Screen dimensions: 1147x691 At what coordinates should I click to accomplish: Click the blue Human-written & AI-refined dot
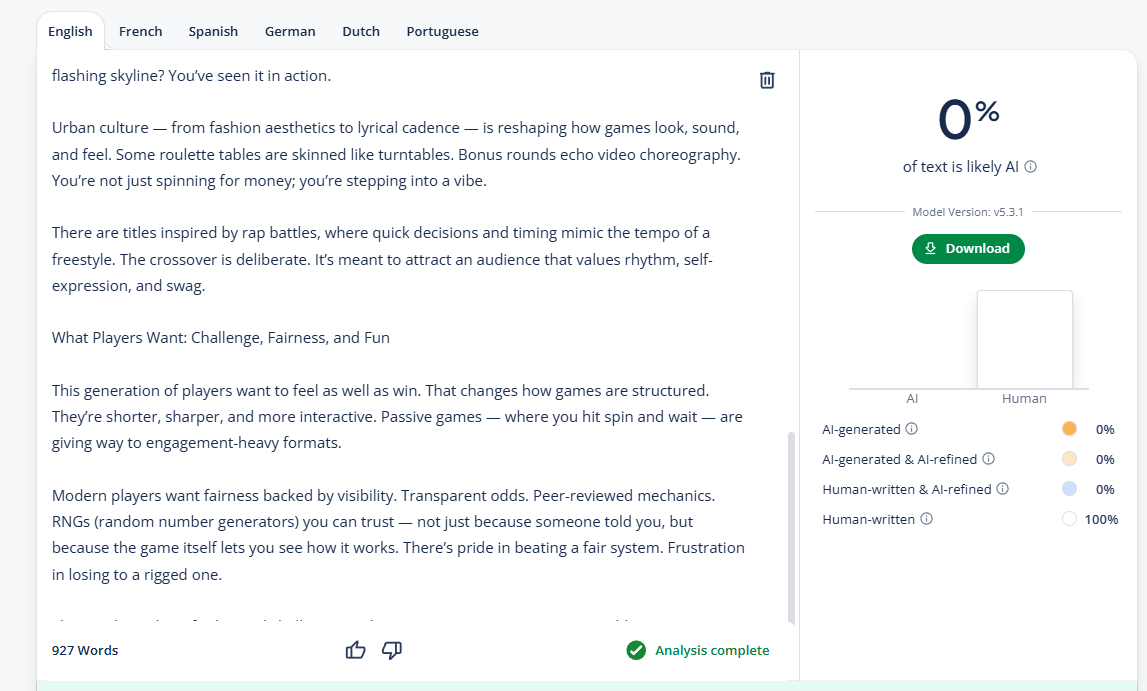click(x=1069, y=489)
